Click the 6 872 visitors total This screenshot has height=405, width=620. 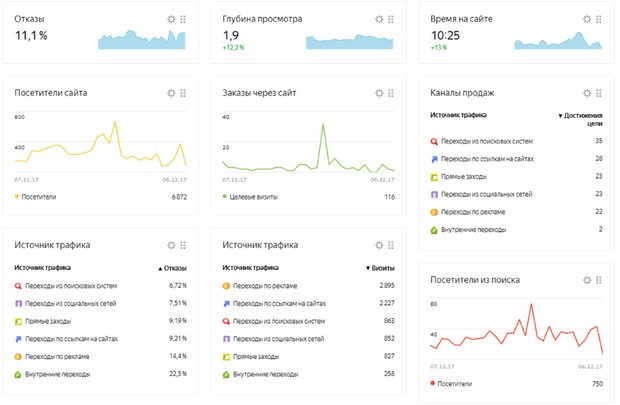pos(179,197)
